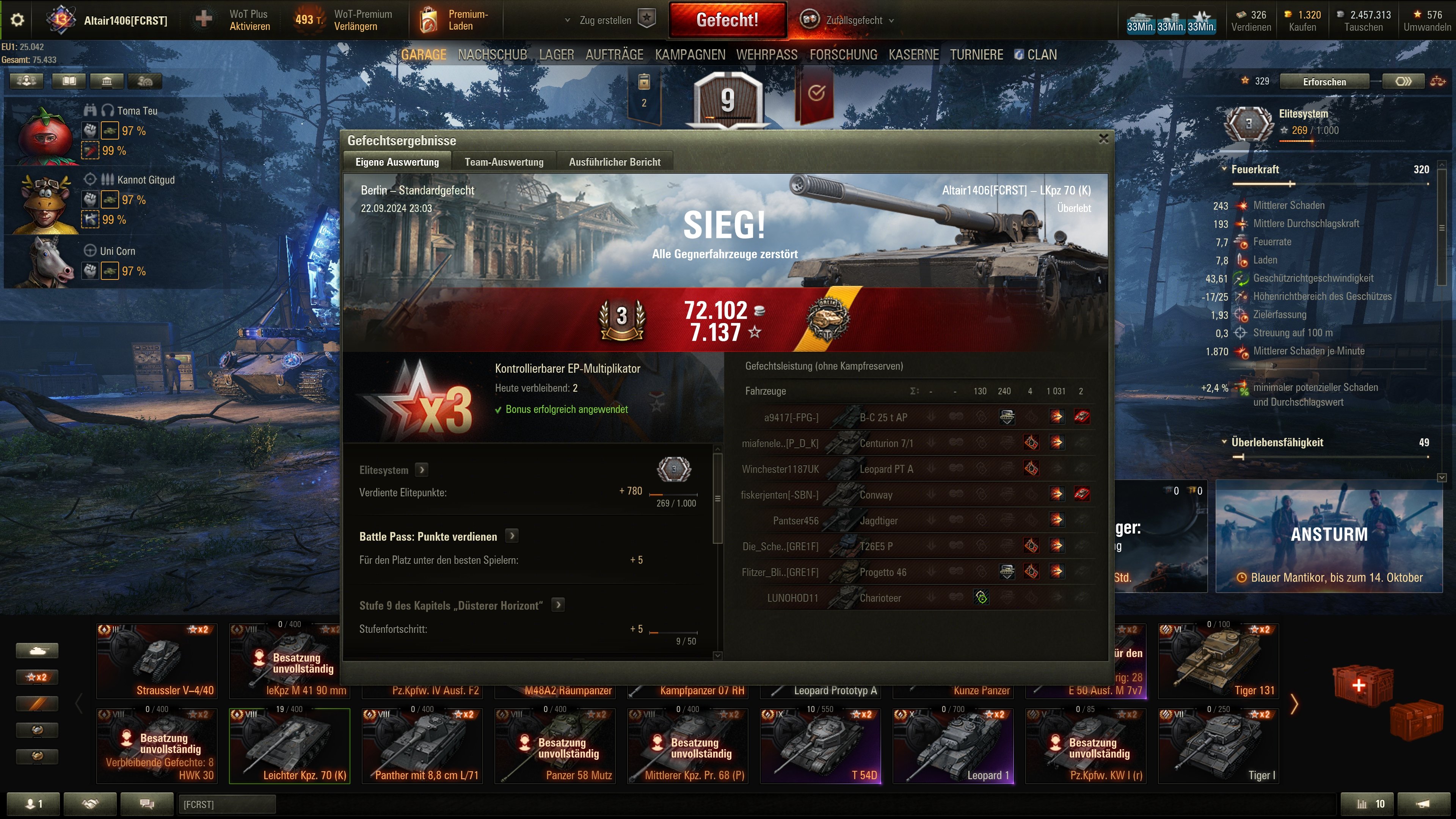Viewport: 1456px width, 819px height.
Task: Click the Elitesystem level 3 emblem
Action: pyautogui.click(x=1248, y=123)
